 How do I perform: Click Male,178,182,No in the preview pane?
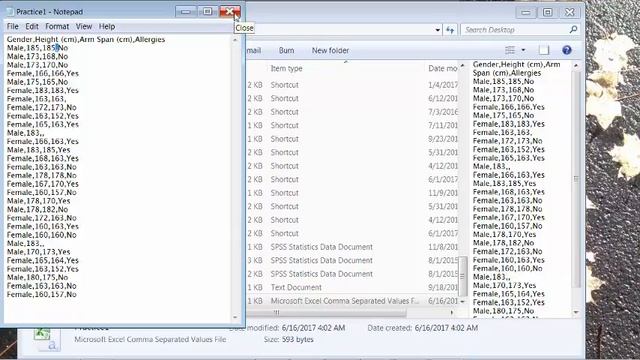pos(503,243)
